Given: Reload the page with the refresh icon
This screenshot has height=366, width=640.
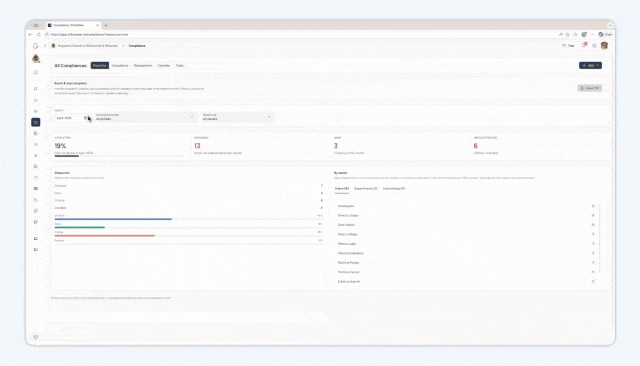Looking at the screenshot, I should tap(39, 34).
